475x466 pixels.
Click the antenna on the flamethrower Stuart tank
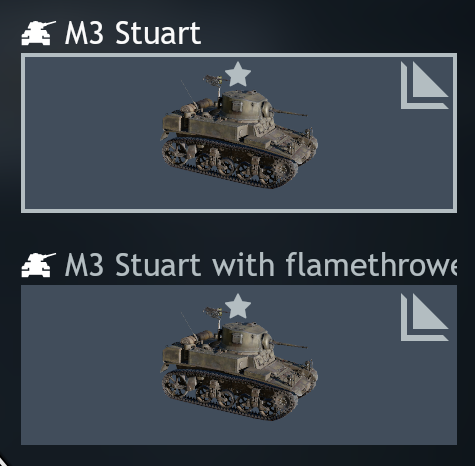click(188, 325)
